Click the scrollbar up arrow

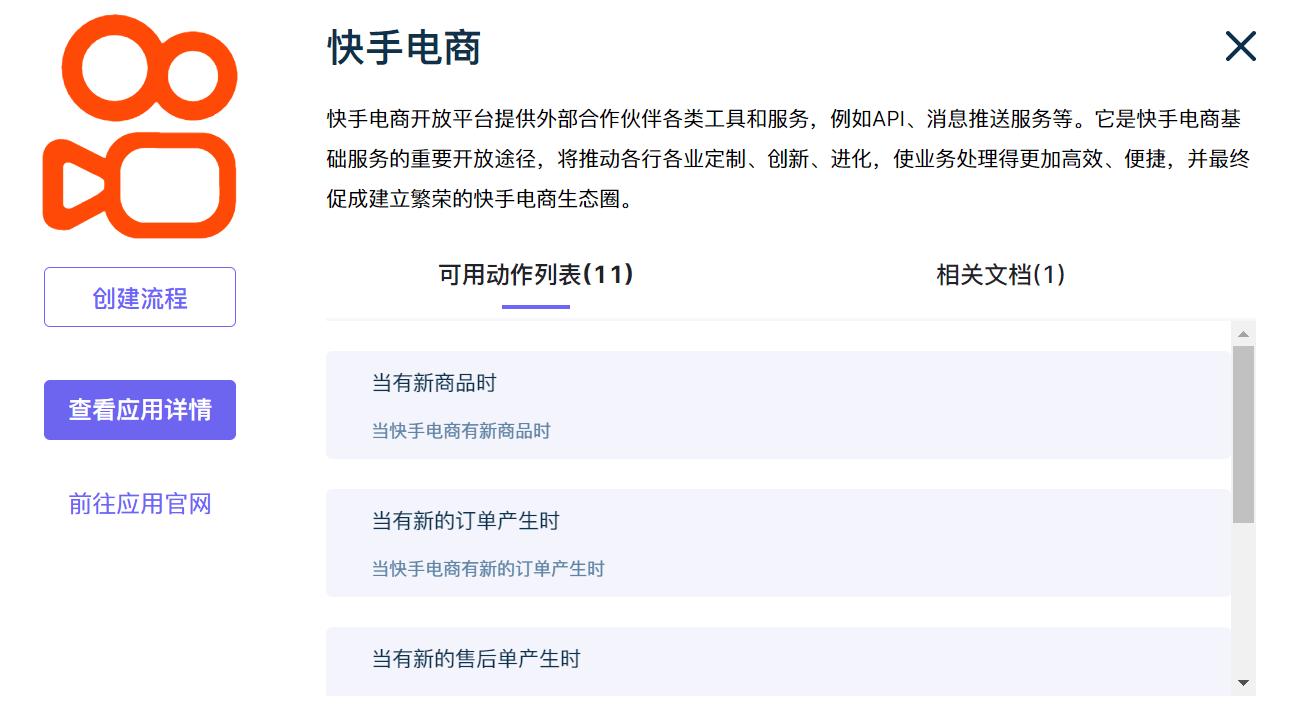(x=1243, y=334)
